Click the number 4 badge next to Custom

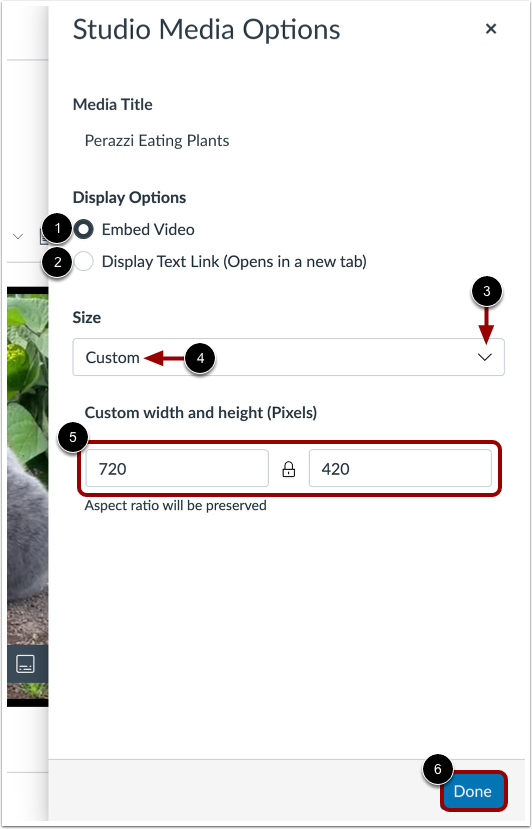coord(200,358)
